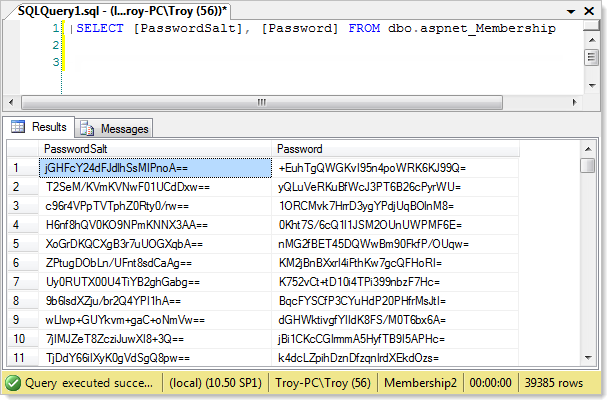The height and width of the screenshot is (405, 612).
Task: Click the query success checkmark icon
Action: [13, 383]
